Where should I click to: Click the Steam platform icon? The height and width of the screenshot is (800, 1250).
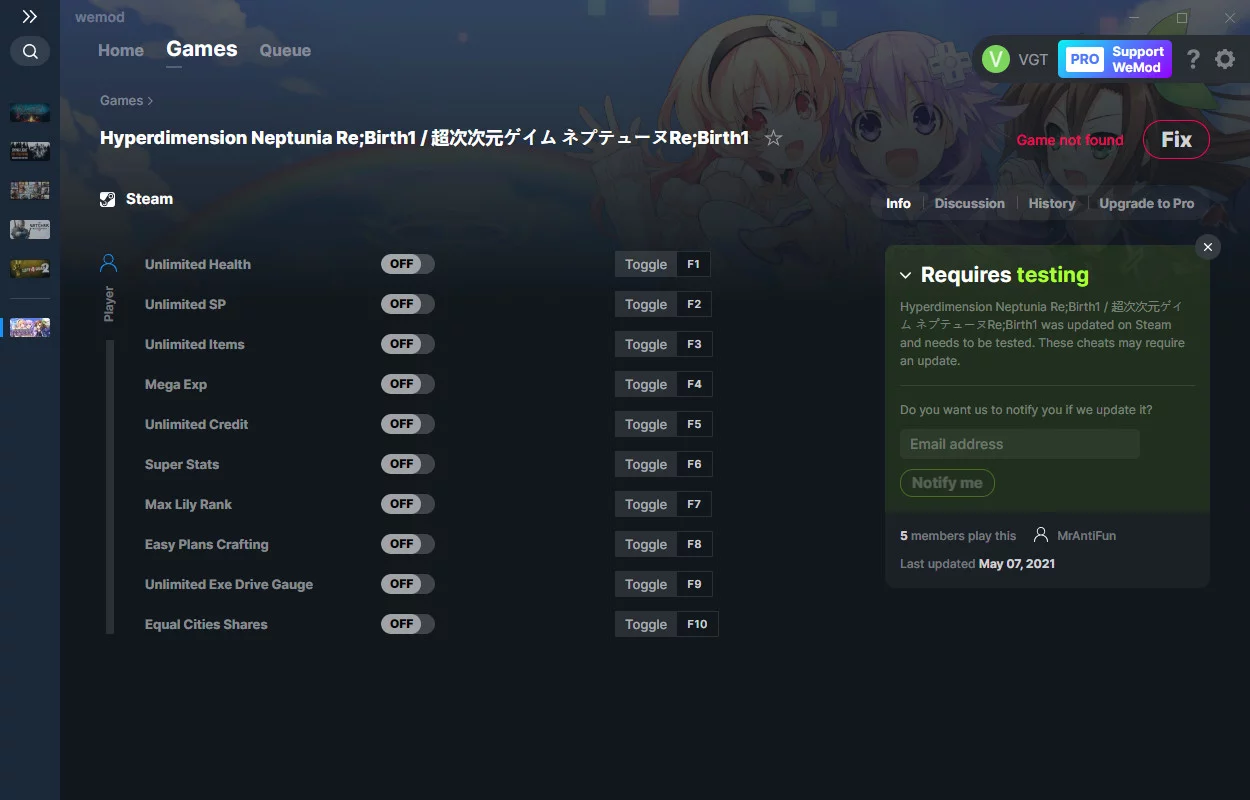click(x=108, y=199)
